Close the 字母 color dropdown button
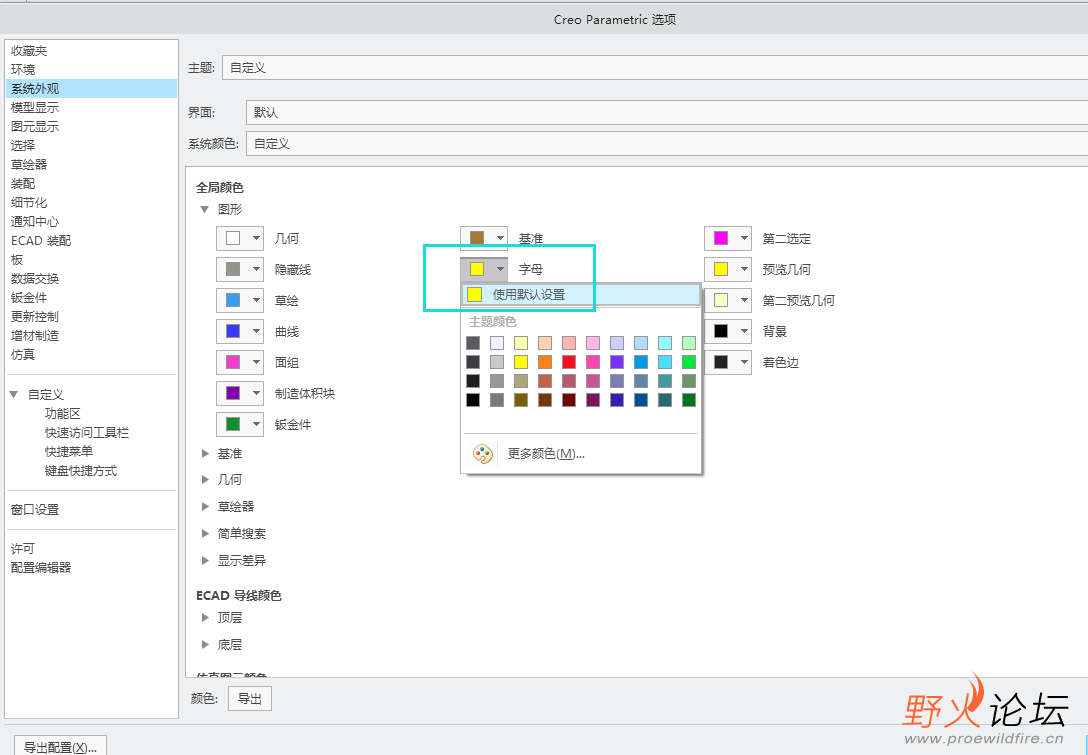The image size is (1088, 755). coord(484,269)
